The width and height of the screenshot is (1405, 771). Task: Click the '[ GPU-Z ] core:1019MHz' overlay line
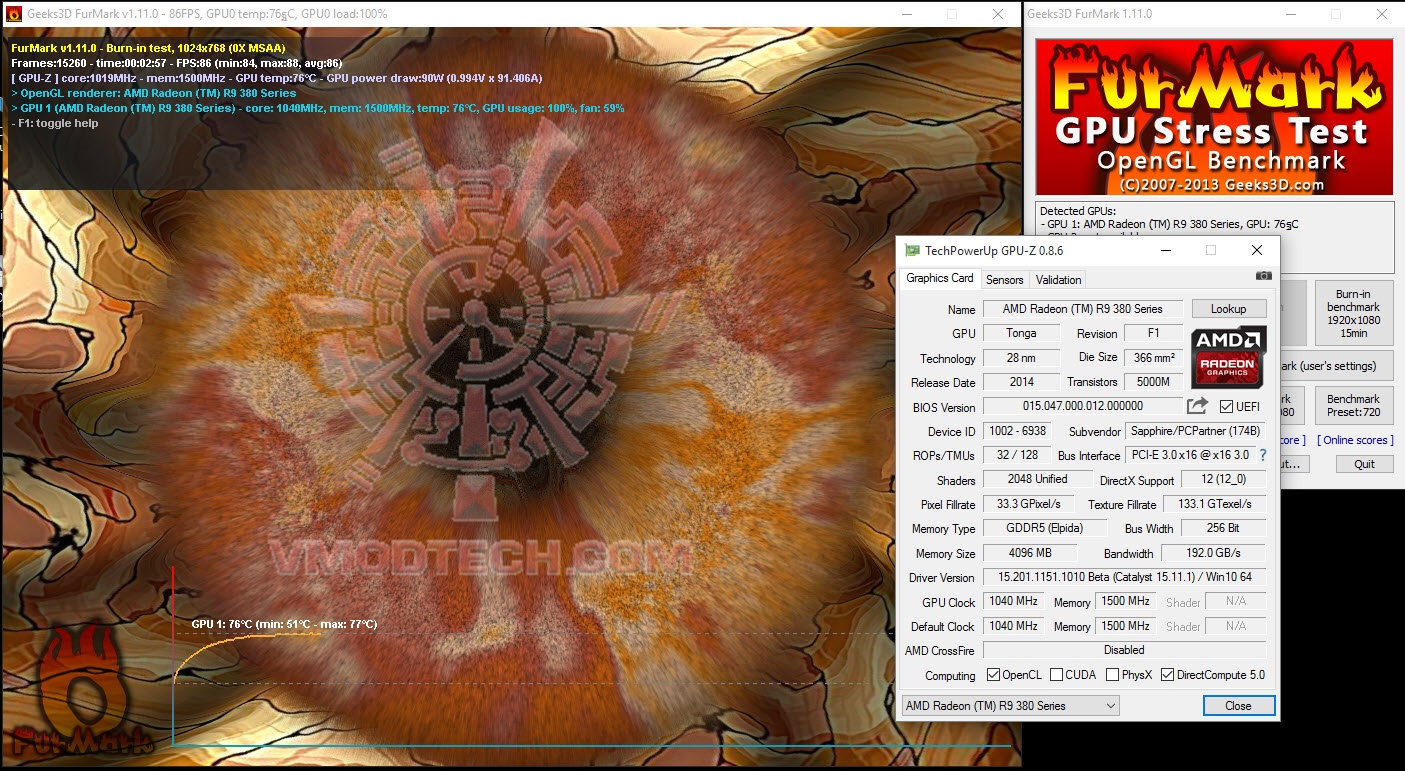pyautogui.click(x=277, y=78)
